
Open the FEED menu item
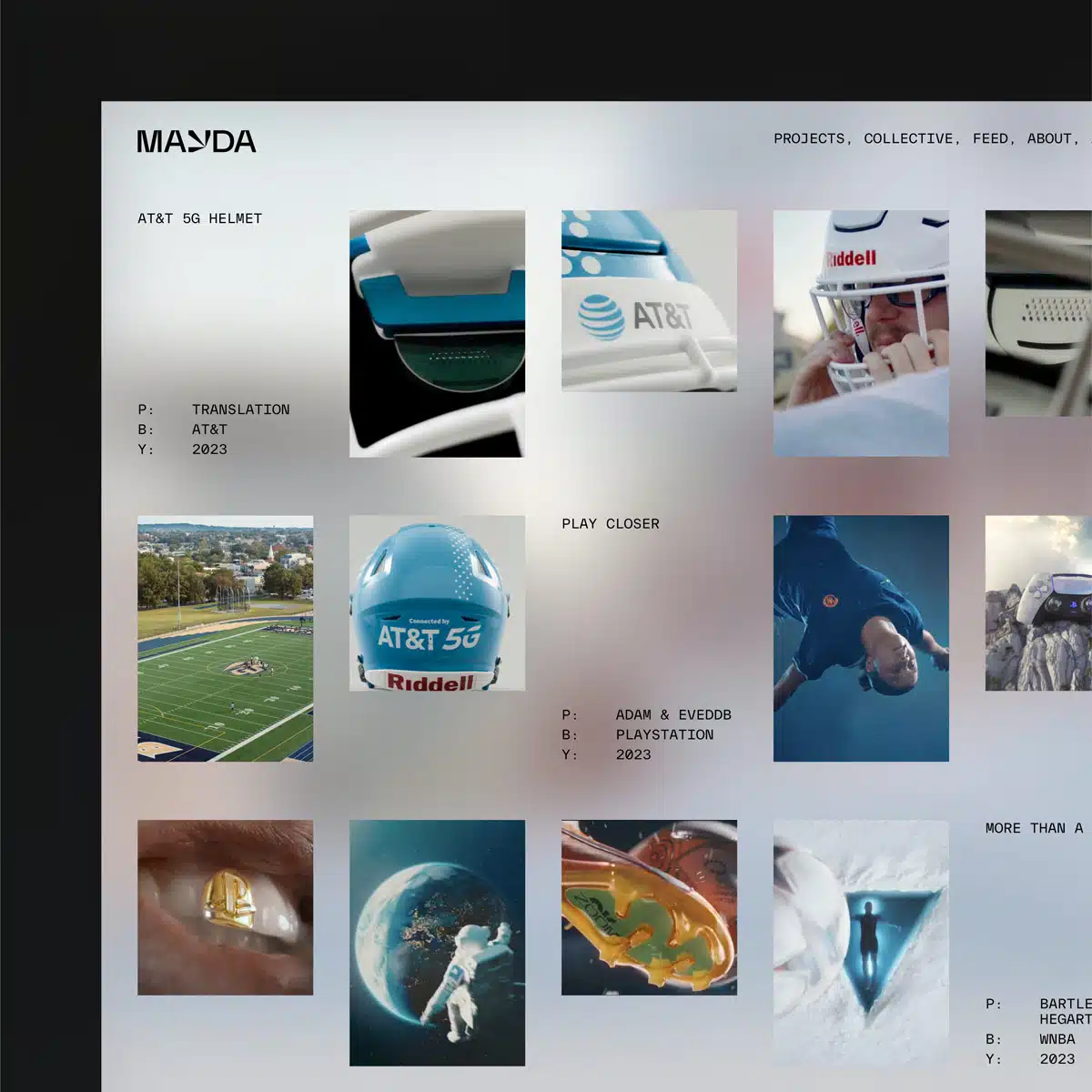(x=991, y=138)
